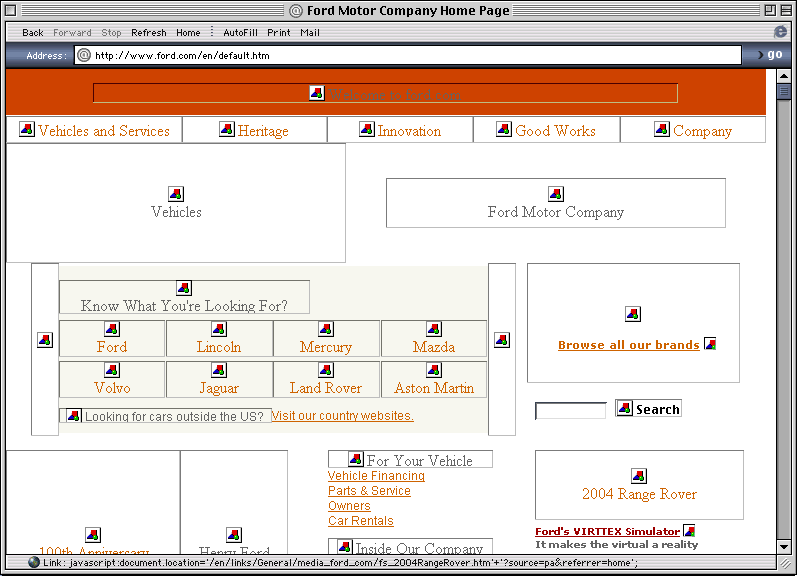Click the icon next to Ford's VIRTTEX Simulator
The height and width of the screenshot is (576, 797).
coord(689,531)
